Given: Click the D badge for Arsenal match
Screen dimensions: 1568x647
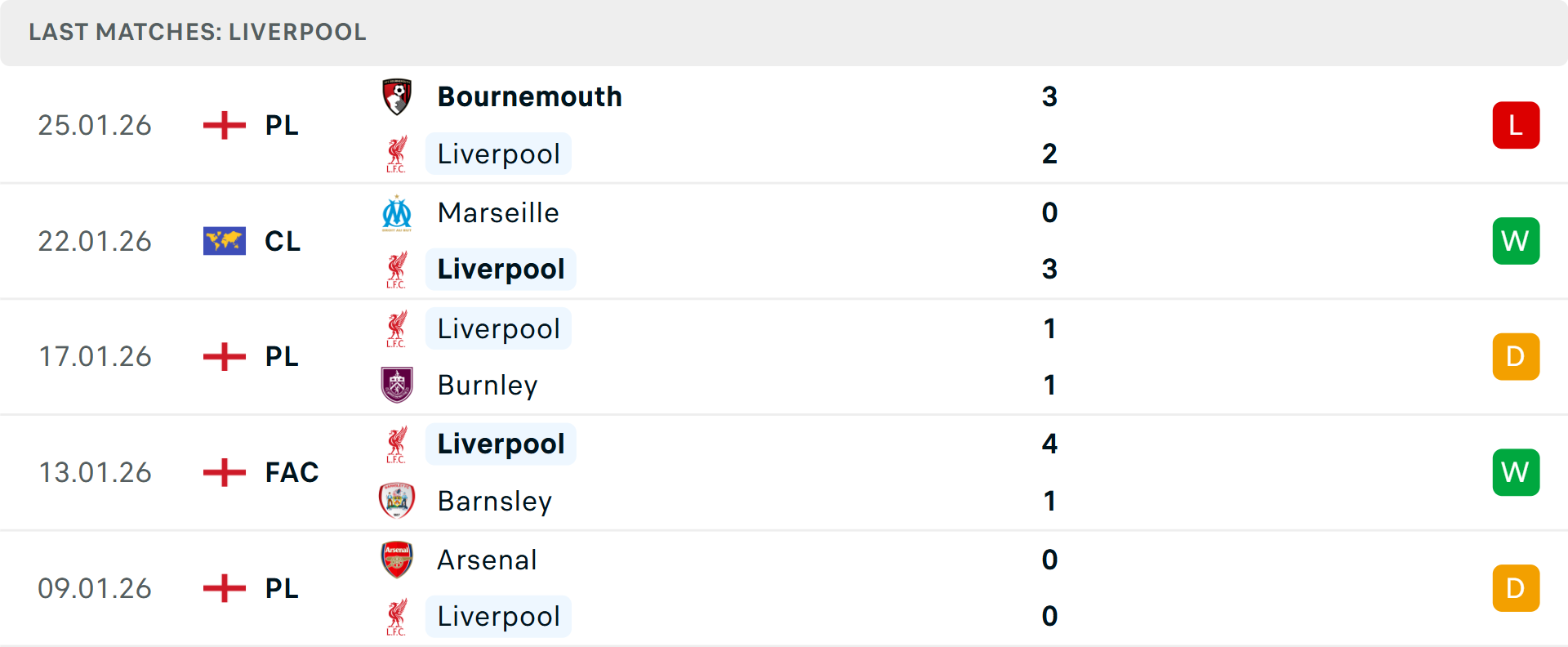Looking at the screenshot, I should coord(1516,588).
